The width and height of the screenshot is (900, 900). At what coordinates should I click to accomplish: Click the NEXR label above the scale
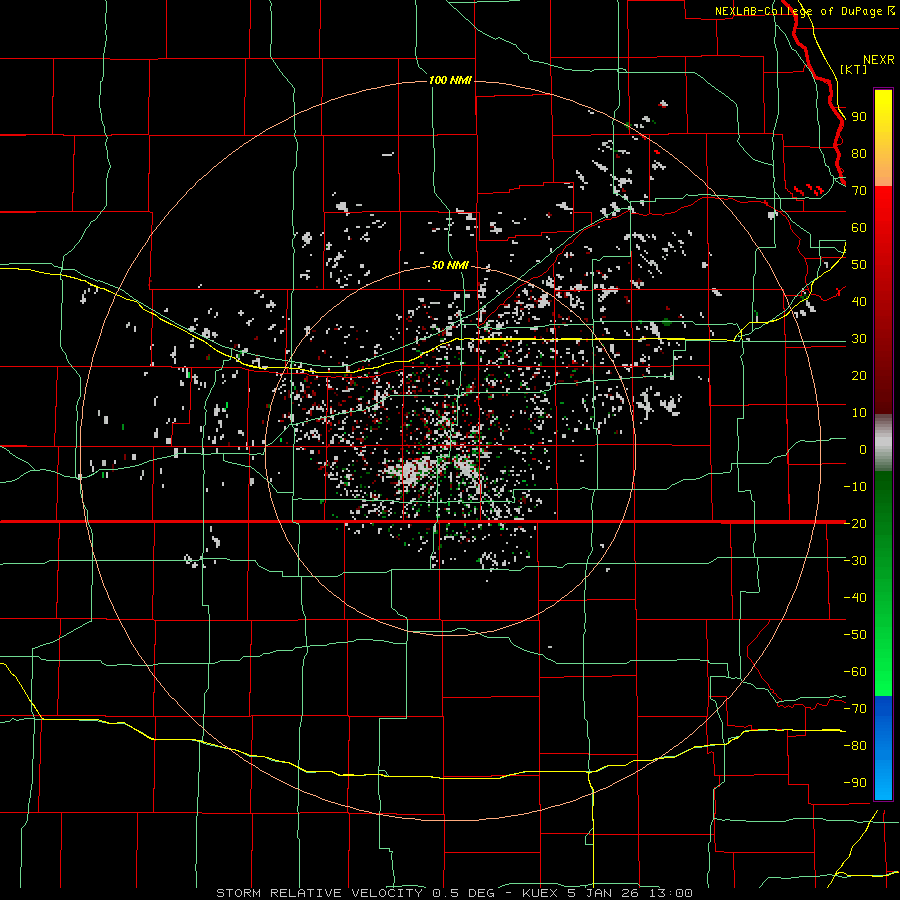click(x=878, y=60)
